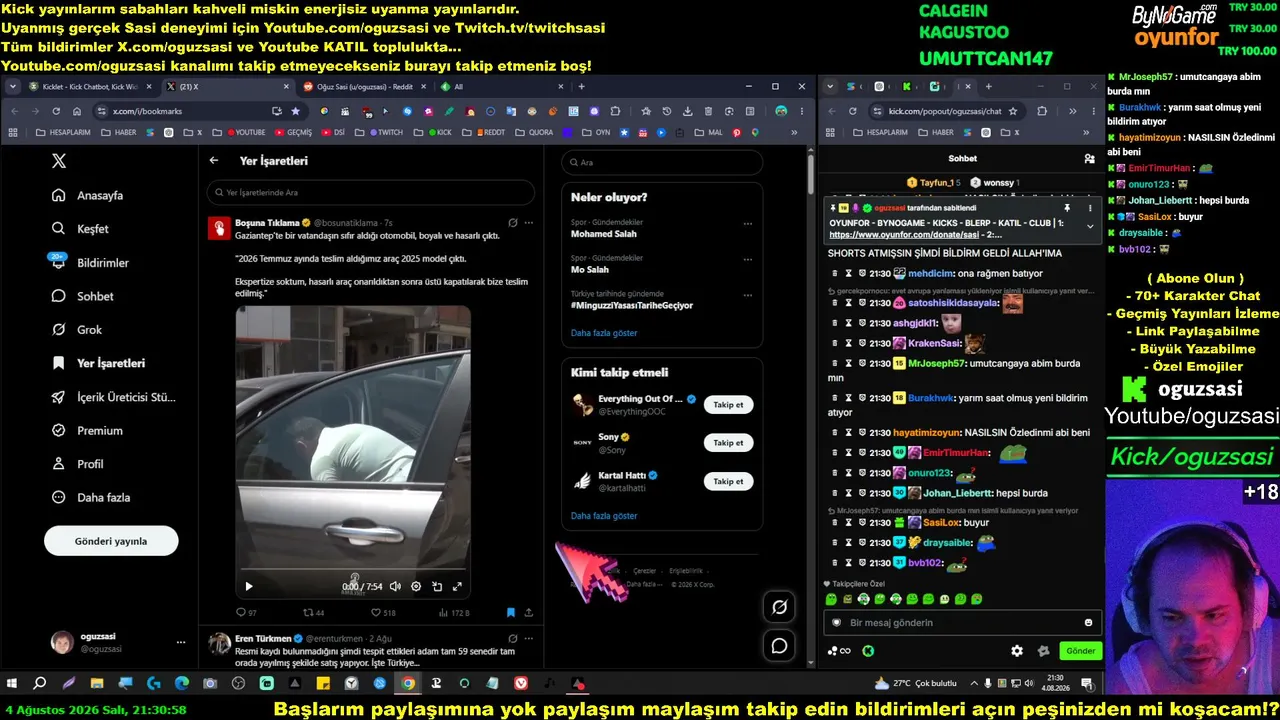Open more options on Eren Türkmen post
1280x720 pixels.
tap(528, 638)
